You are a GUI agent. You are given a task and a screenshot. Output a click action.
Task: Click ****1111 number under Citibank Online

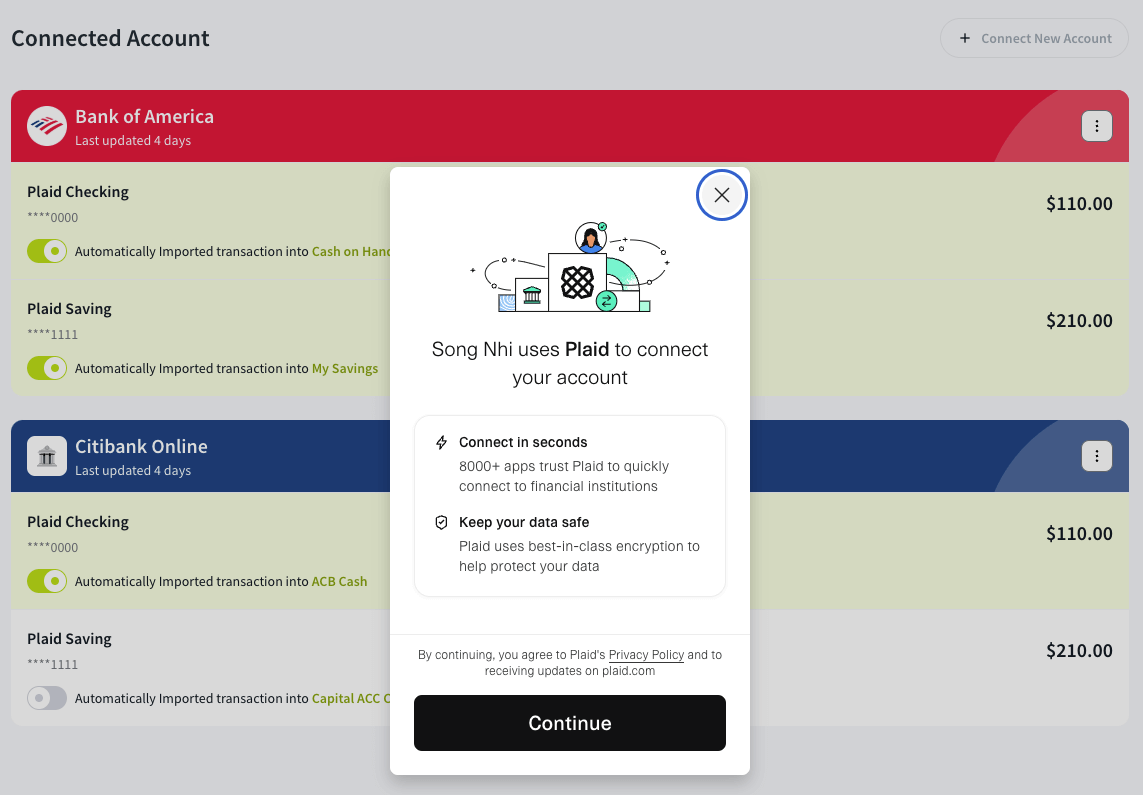(52, 664)
